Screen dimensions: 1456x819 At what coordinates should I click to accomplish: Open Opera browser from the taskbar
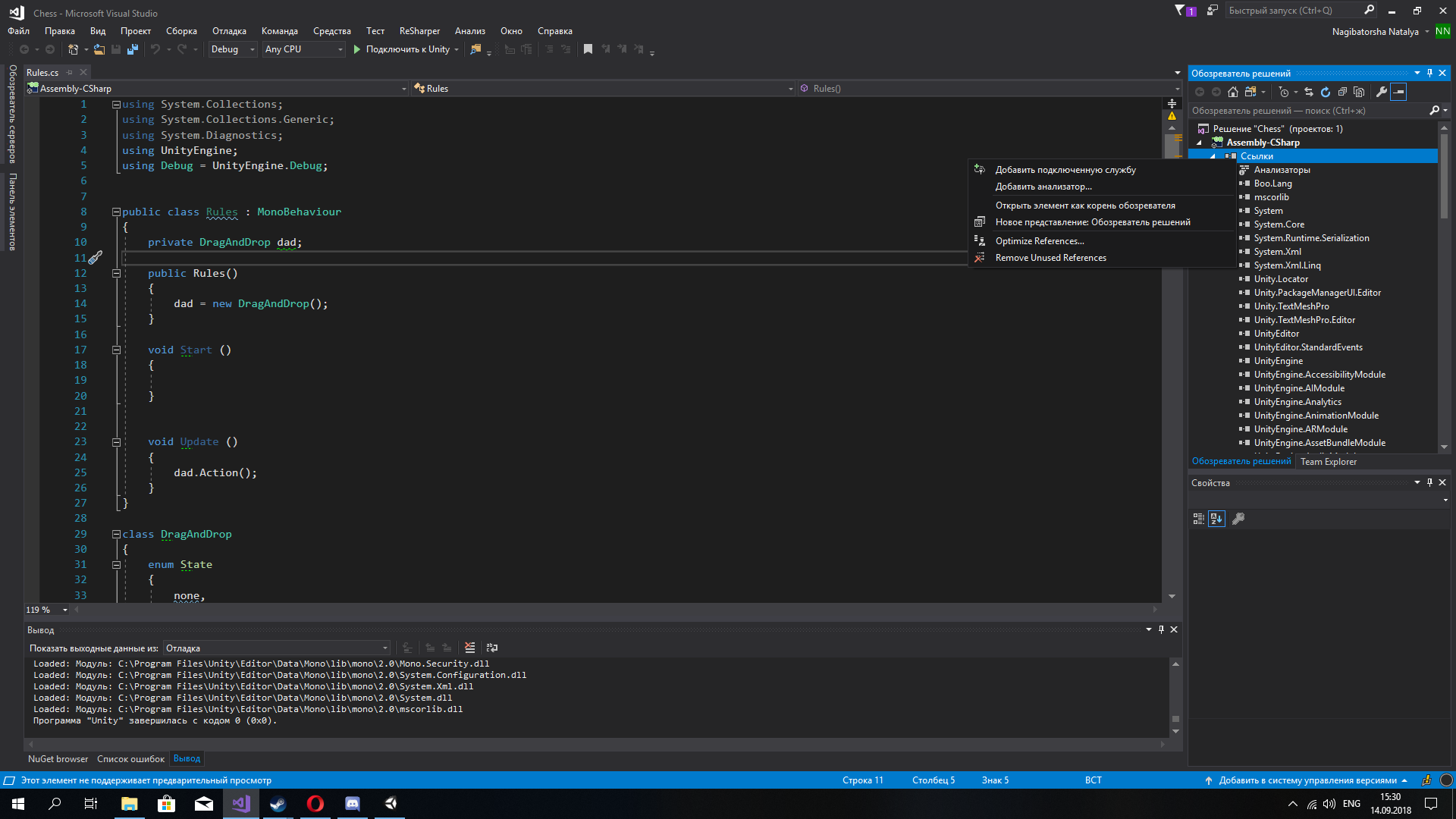[315, 804]
